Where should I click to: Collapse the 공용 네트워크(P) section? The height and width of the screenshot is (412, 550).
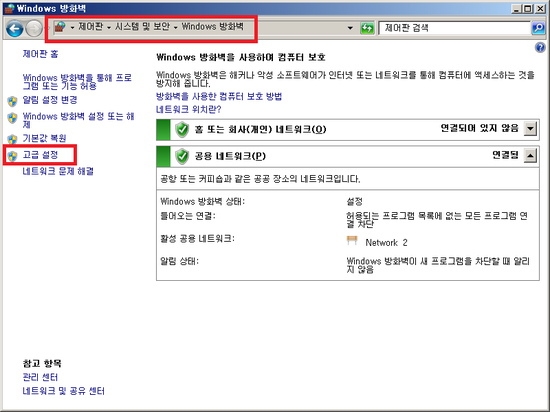point(530,155)
